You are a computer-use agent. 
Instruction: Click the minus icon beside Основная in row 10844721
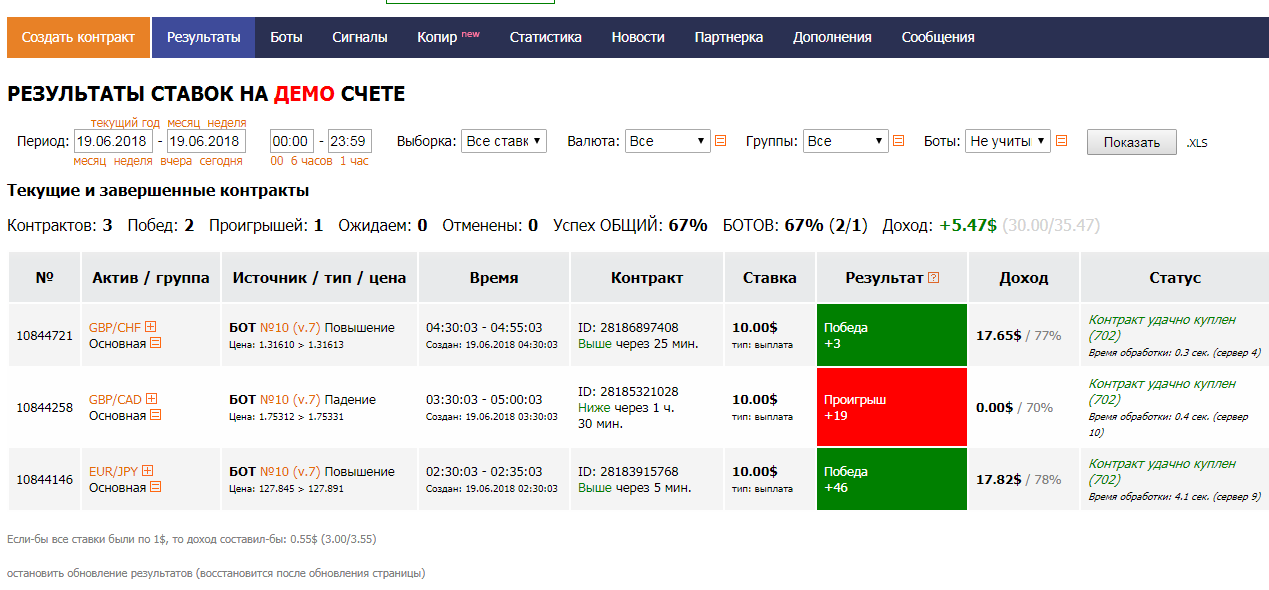[156, 344]
